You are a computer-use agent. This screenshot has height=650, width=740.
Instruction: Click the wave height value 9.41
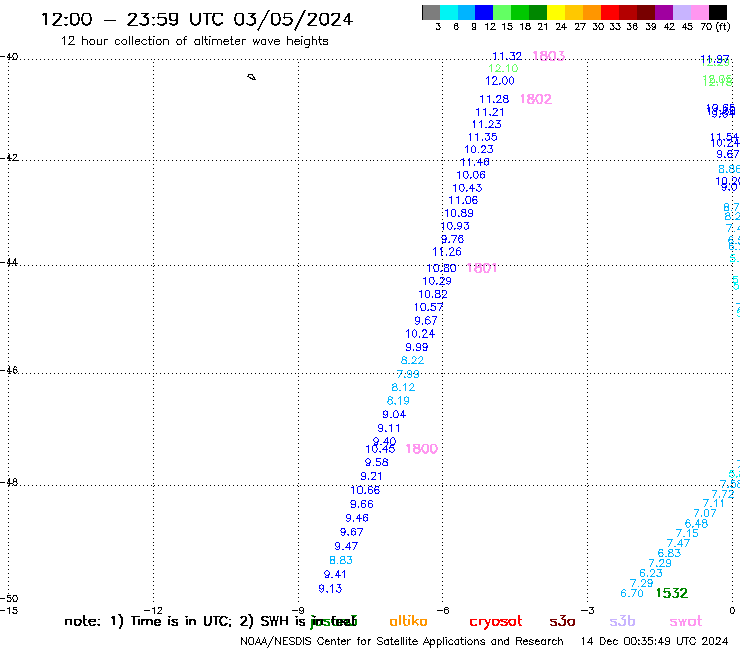click(x=335, y=574)
